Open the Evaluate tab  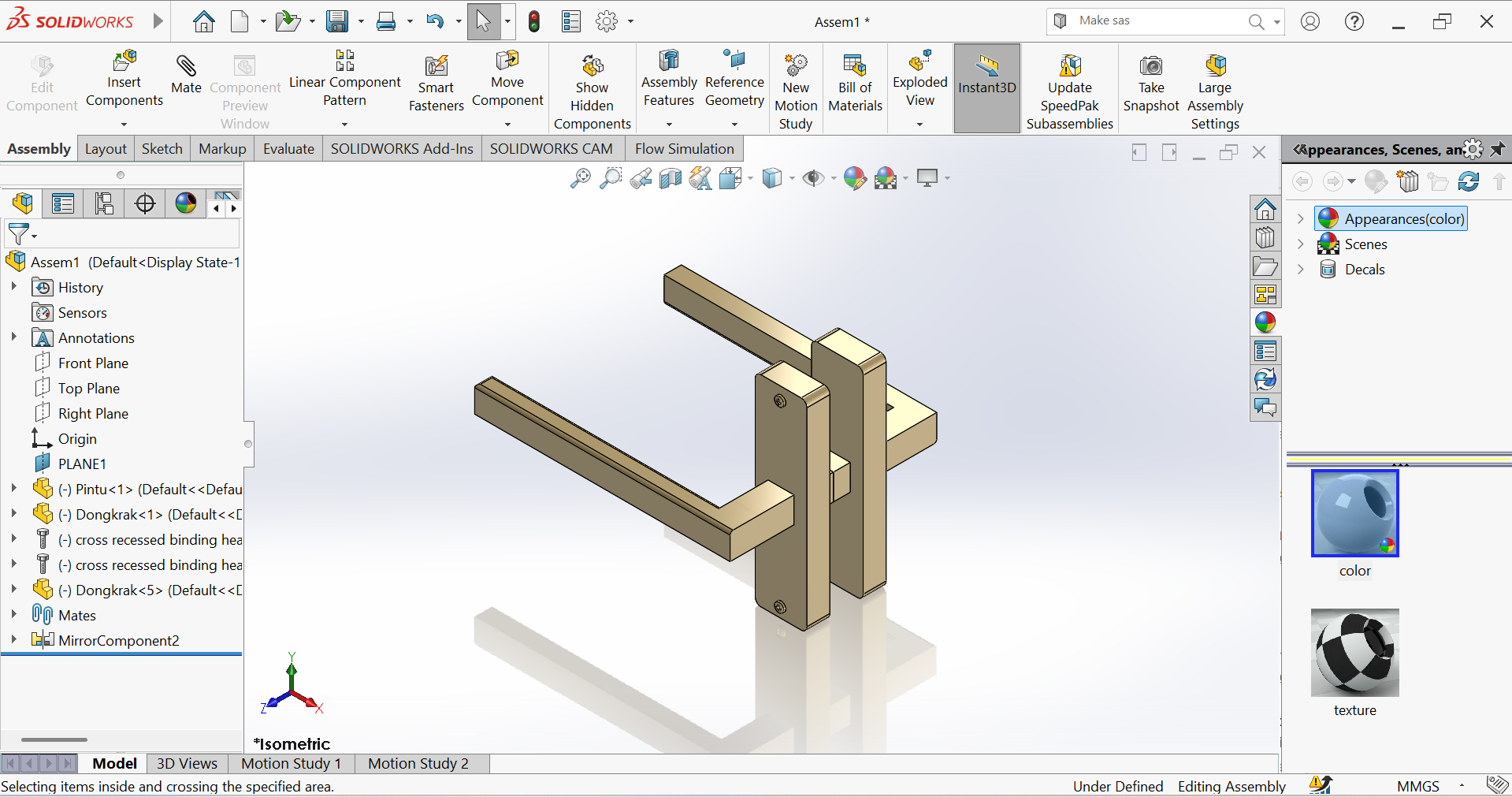tap(288, 149)
